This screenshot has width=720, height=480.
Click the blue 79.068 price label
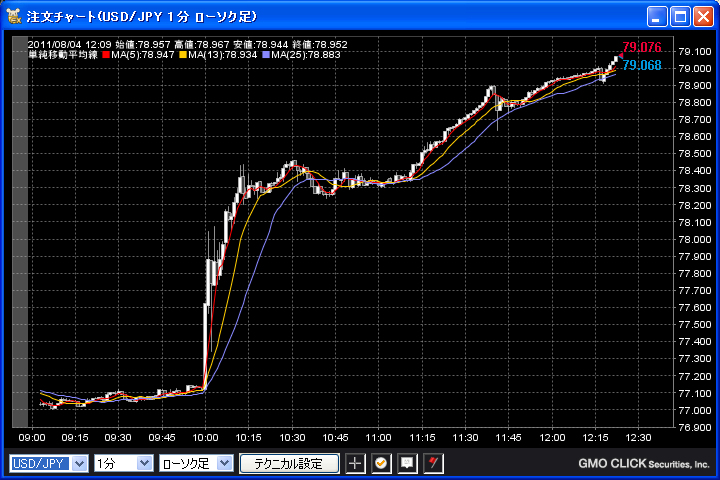click(x=641, y=65)
